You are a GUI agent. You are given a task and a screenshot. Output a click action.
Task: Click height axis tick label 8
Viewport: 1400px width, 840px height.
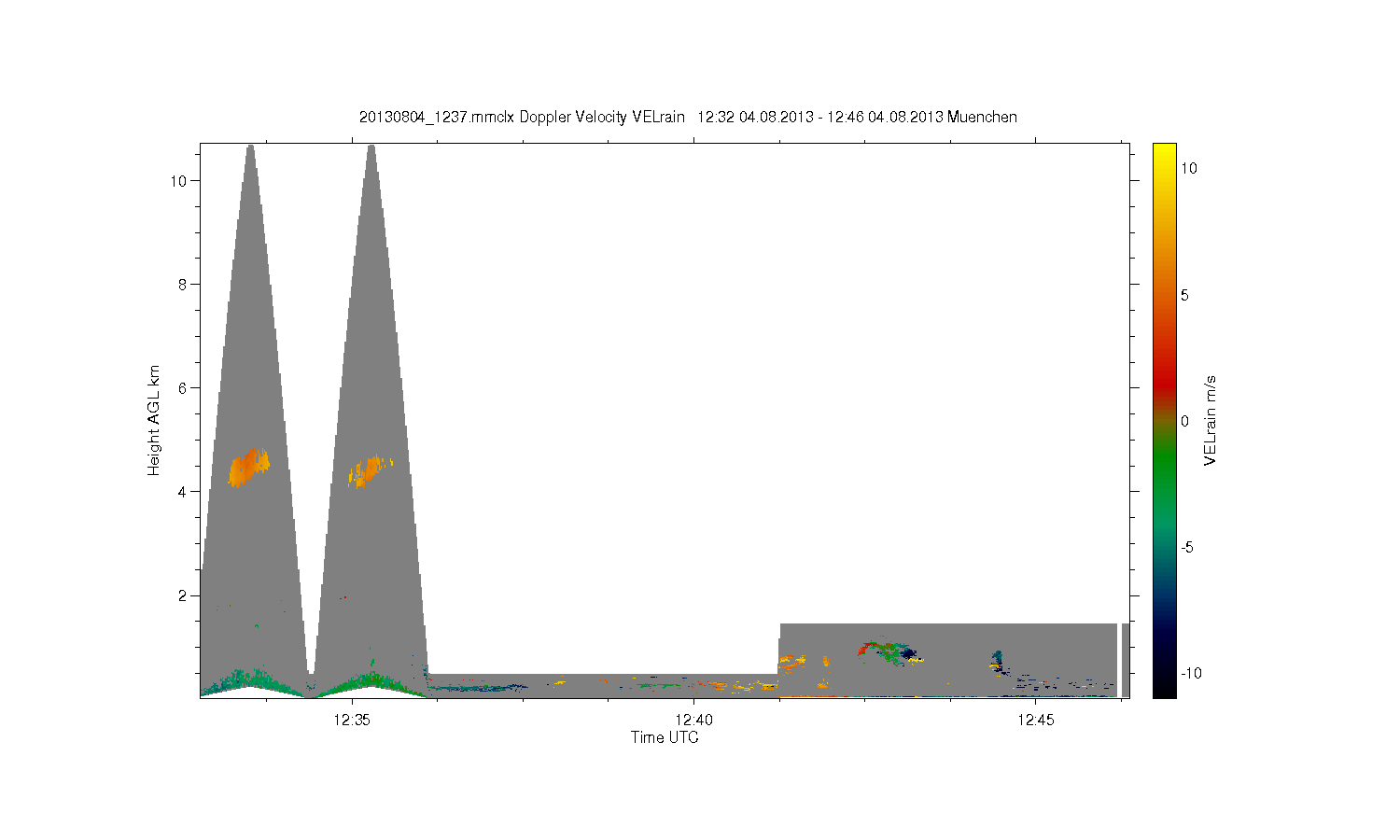tap(184, 284)
